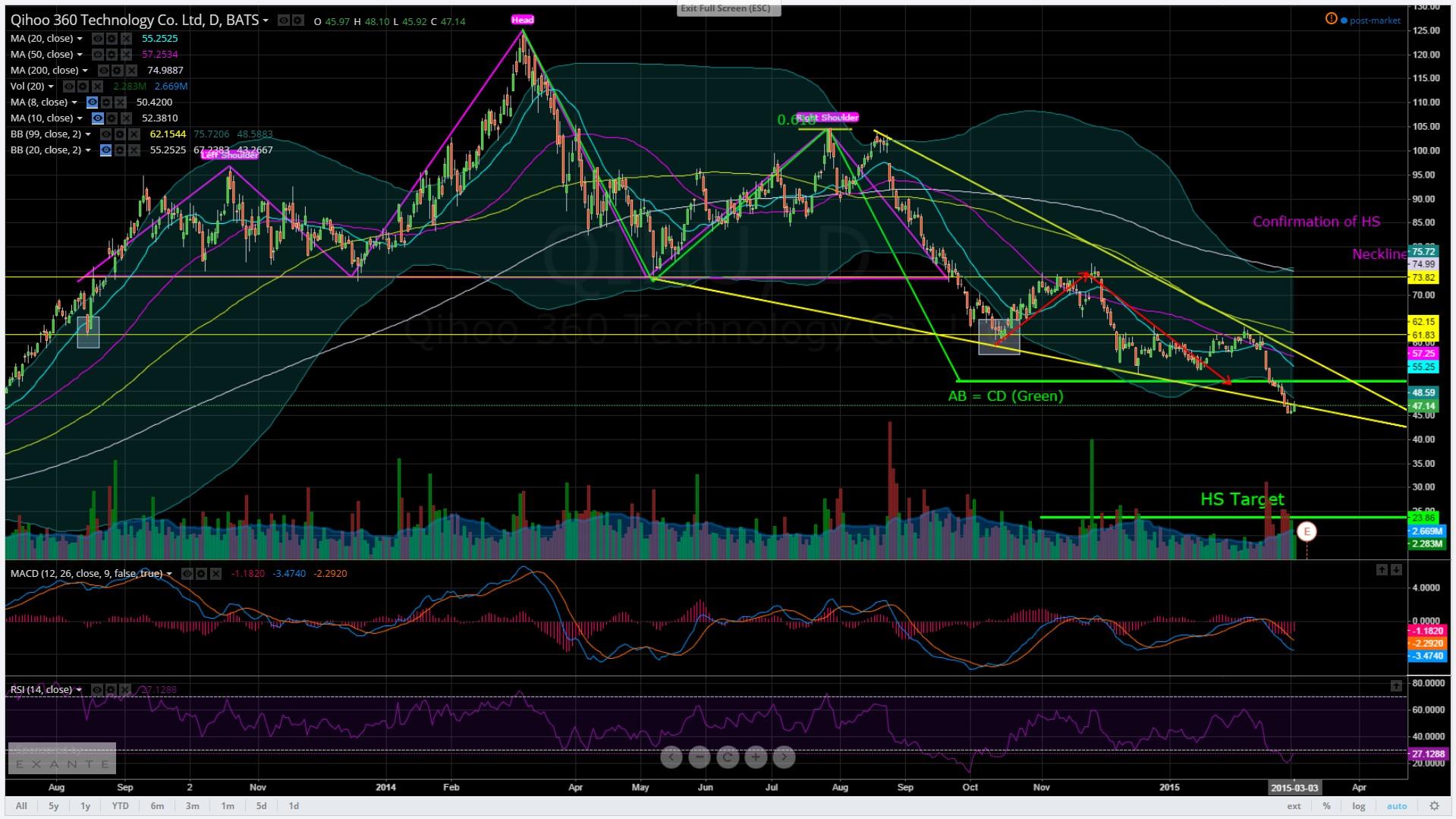Select the YTD time range
The height and width of the screenshot is (819, 1456).
(120, 806)
